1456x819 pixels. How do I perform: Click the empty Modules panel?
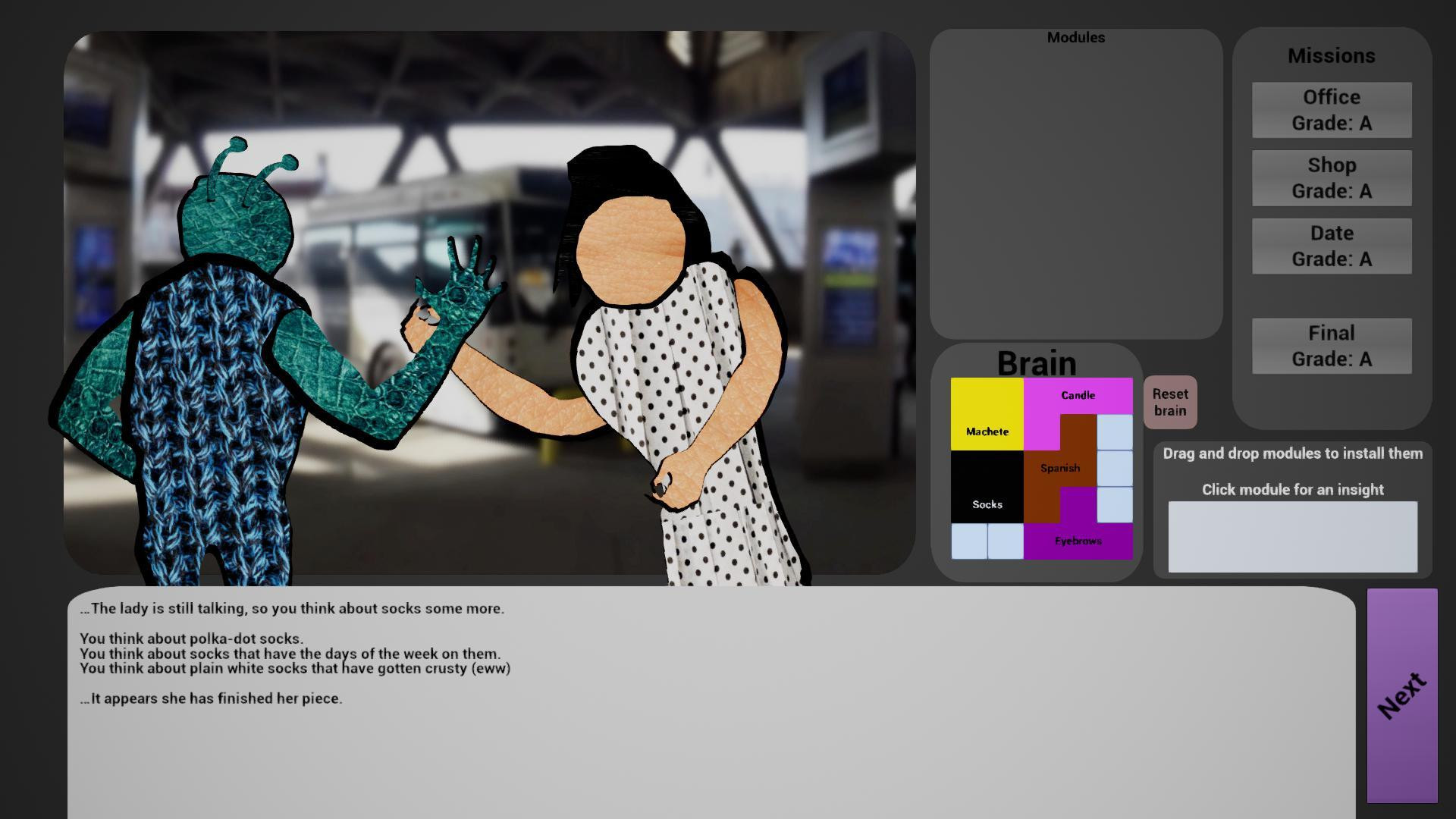pos(1076,184)
